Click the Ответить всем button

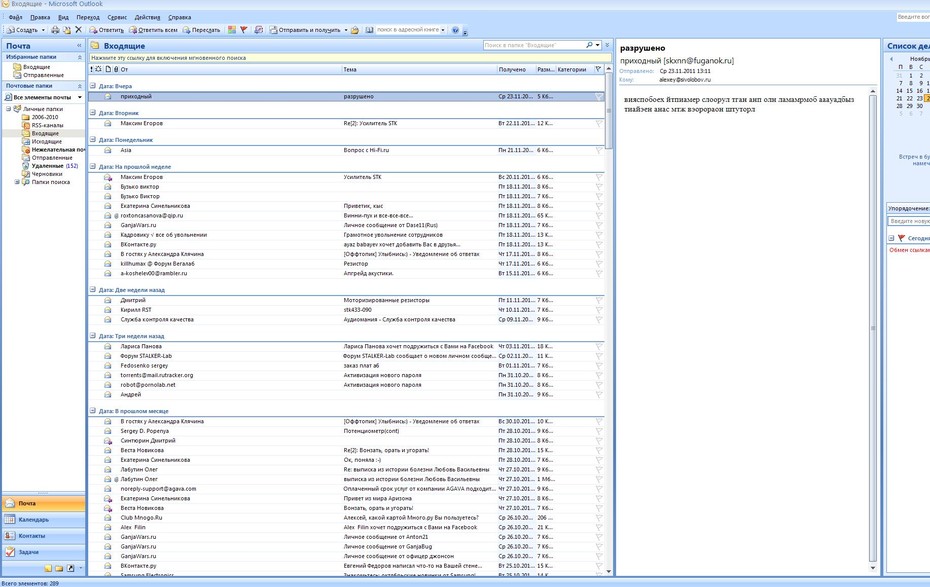click(x=153, y=30)
